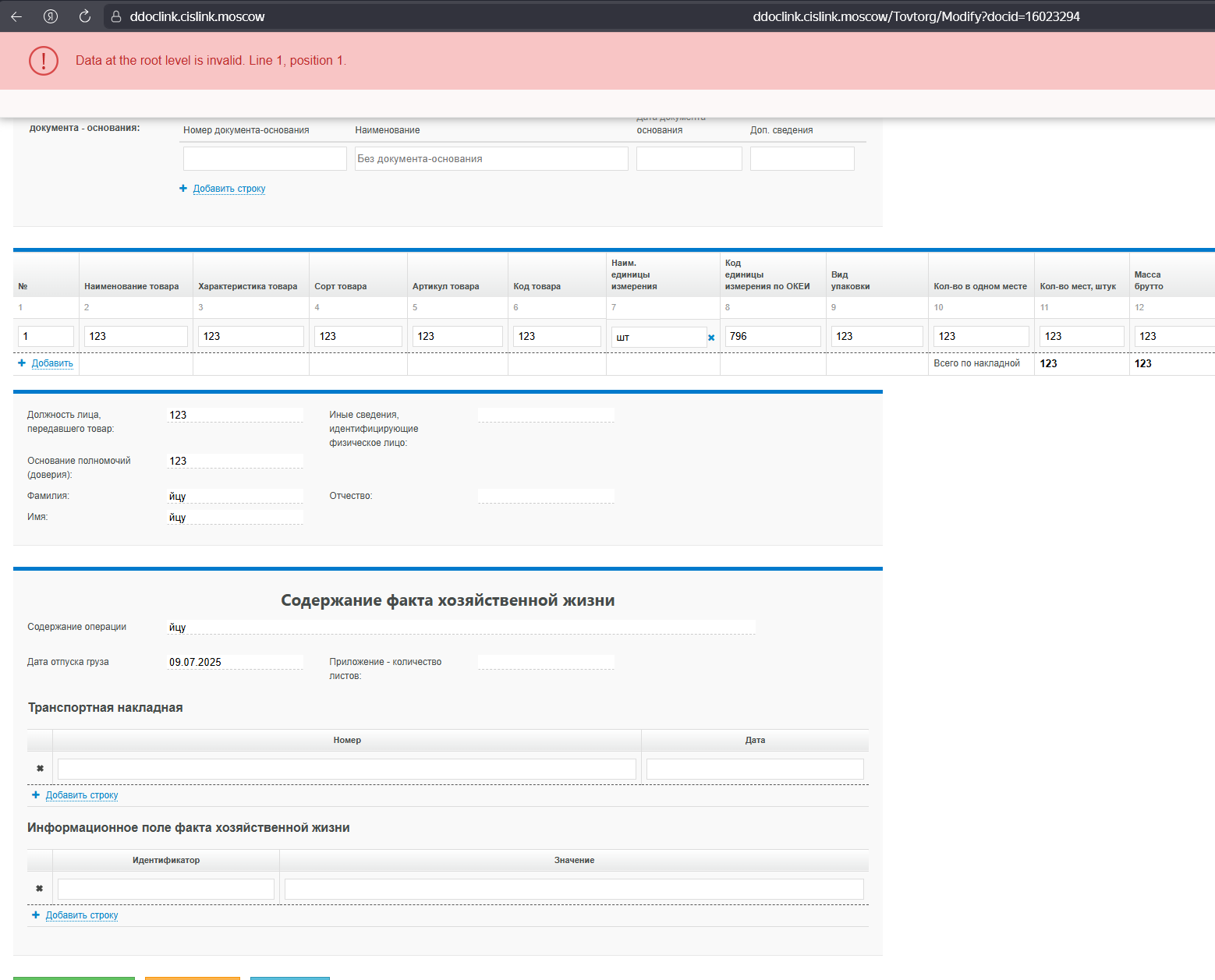Image resolution: width=1215 pixels, height=980 pixels.
Task: Focus the Значение input field
Action: pyautogui.click(x=574, y=889)
